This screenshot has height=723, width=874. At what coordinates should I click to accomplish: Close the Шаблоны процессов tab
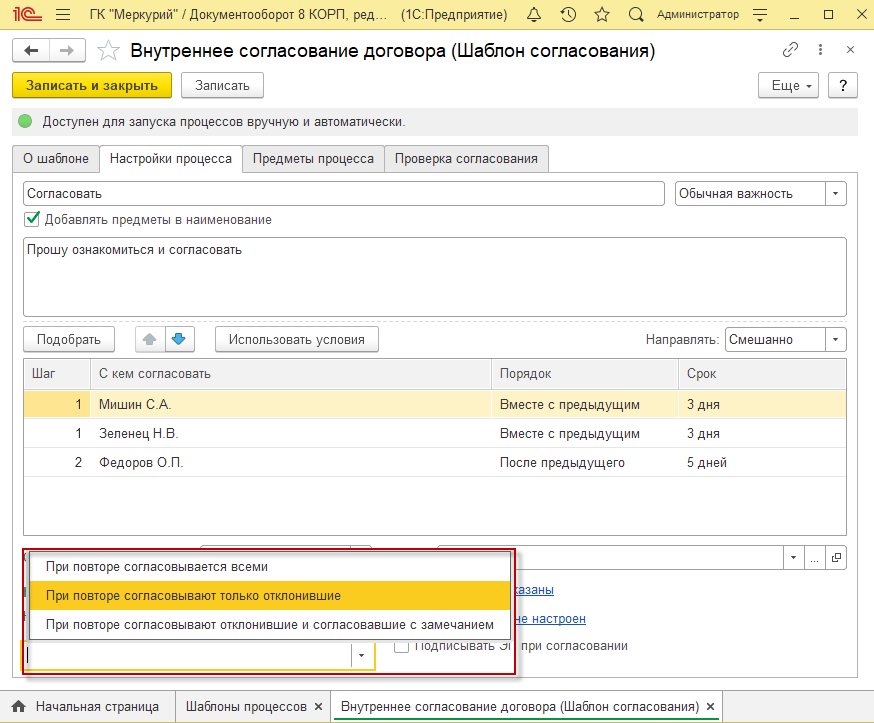click(x=318, y=706)
